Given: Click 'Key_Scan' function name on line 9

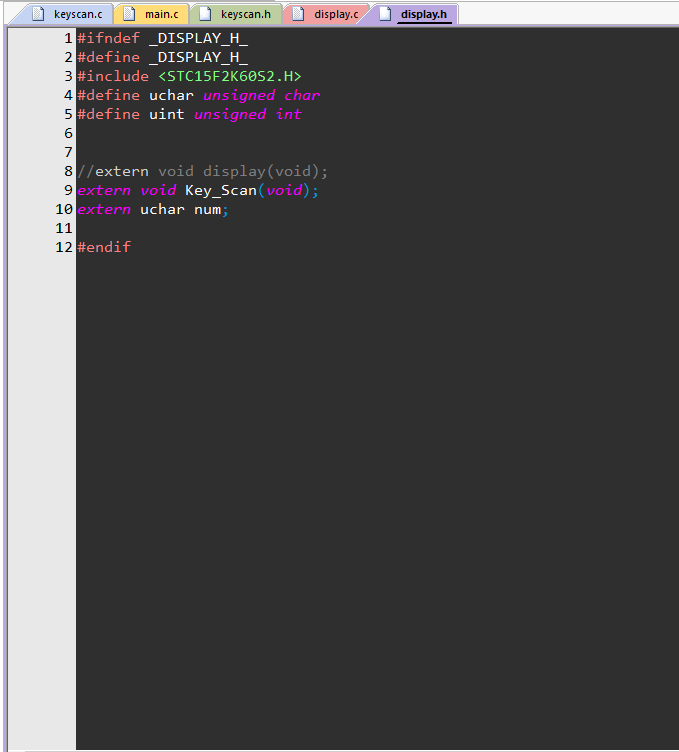Looking at the screenshot, I should point(221,190).
